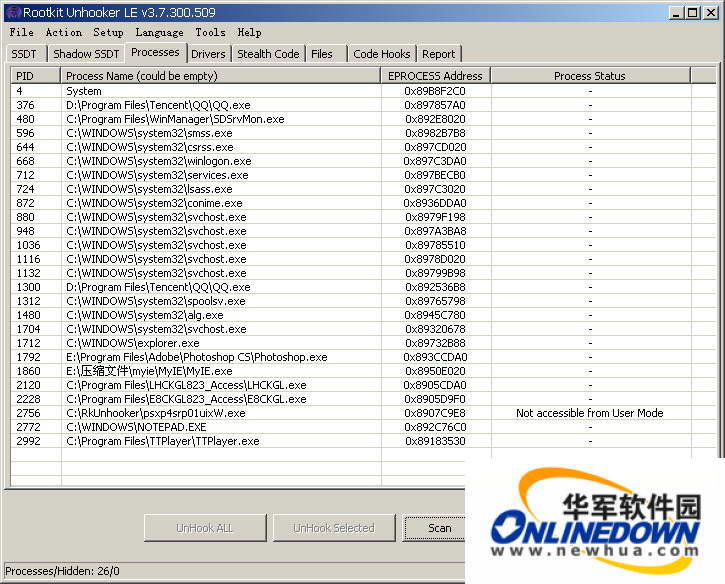Switch to the Shadow SSDT tab

tap(86, 54)
